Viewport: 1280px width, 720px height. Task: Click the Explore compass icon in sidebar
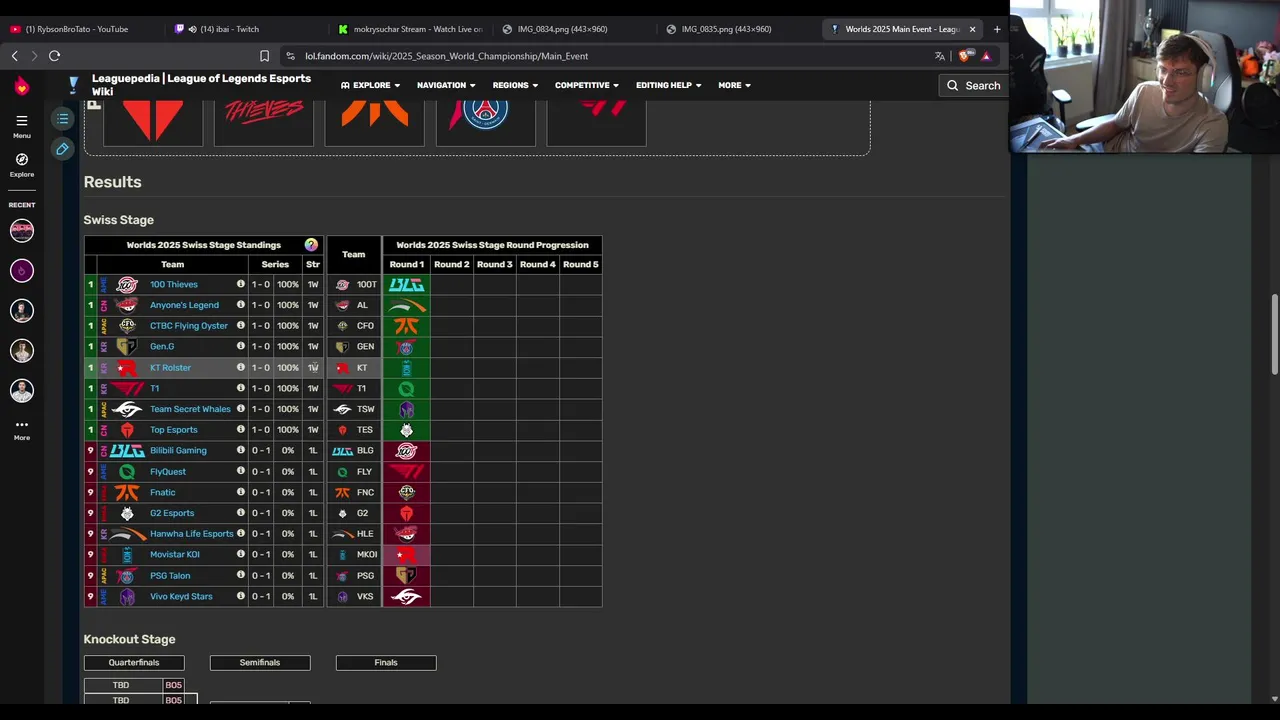click(x=22, y=159)
